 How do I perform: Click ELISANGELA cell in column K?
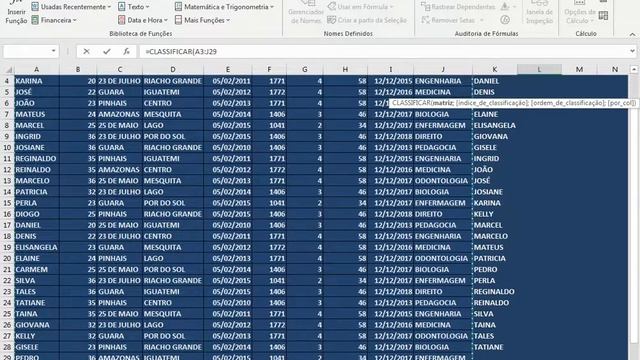click(x=495, y=125)
